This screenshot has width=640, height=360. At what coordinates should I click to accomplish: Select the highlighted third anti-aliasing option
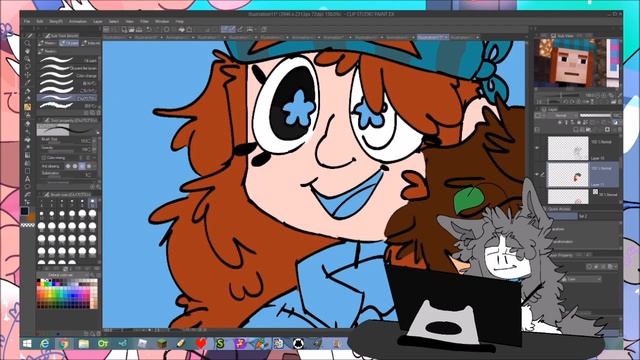[x=82, y=166]
